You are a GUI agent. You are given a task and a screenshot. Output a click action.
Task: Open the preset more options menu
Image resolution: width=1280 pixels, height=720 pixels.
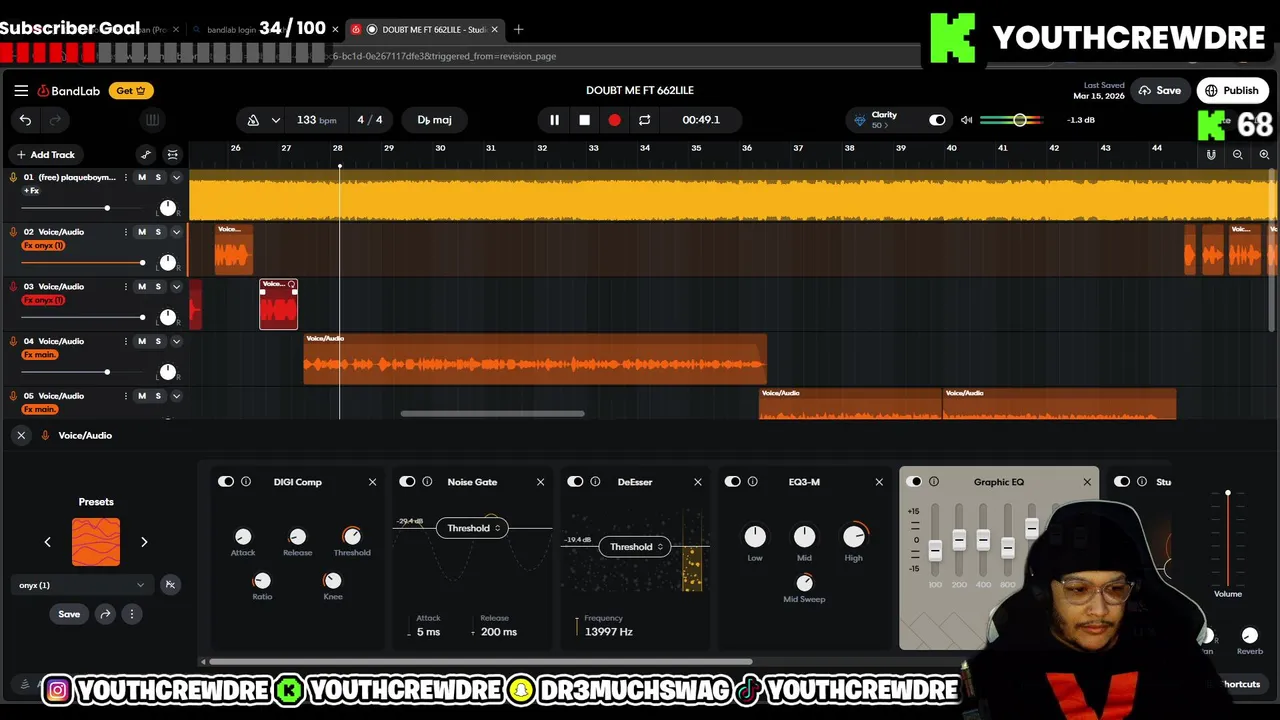pyautogui.click(x=131, y=614)
